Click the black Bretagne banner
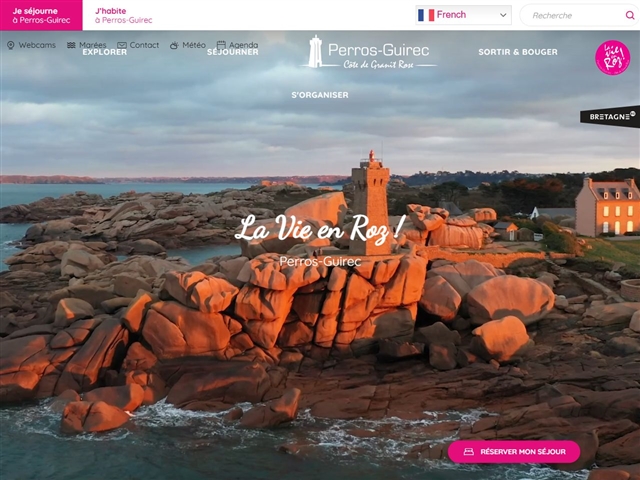This screenshot has height=480, width=640. pos(610,117)
